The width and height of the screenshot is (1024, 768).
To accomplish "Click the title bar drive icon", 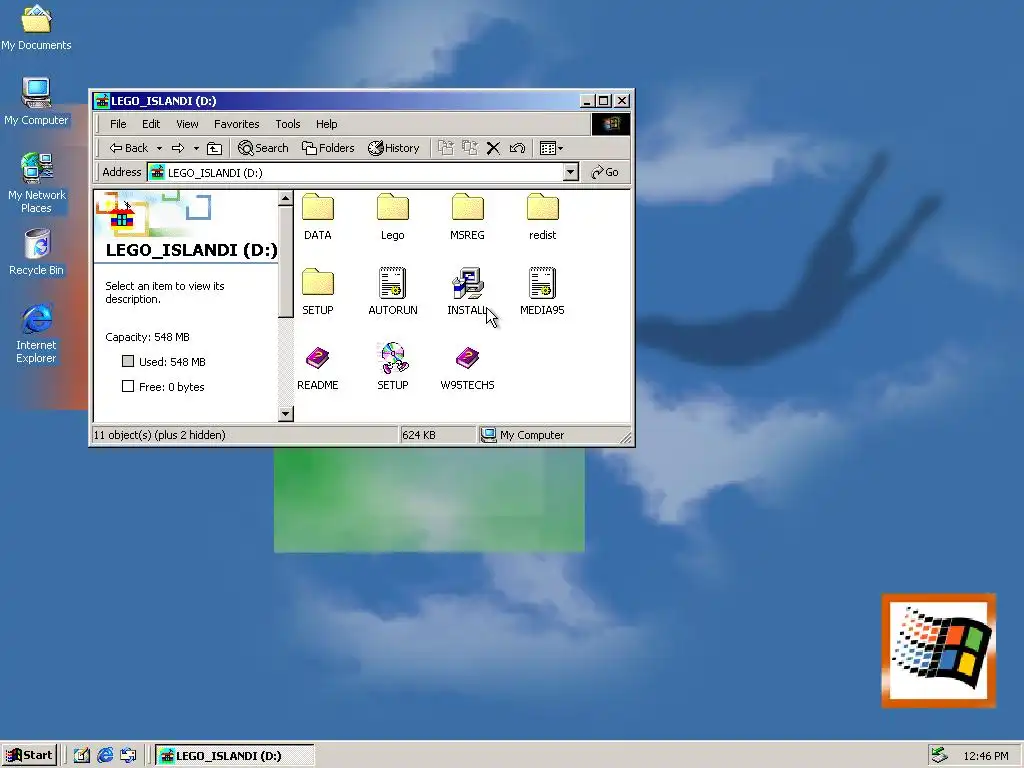I will click(101, 101).
